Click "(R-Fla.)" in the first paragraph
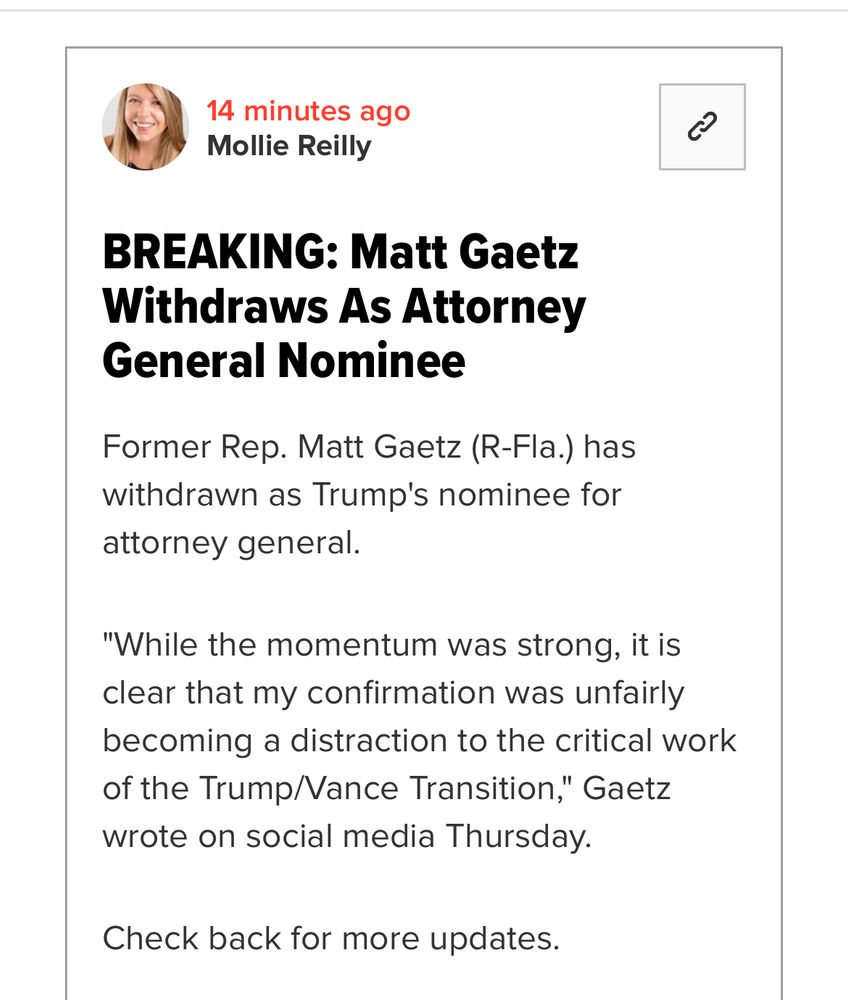Screen dimensions: 848x1000 click(522, 447)
